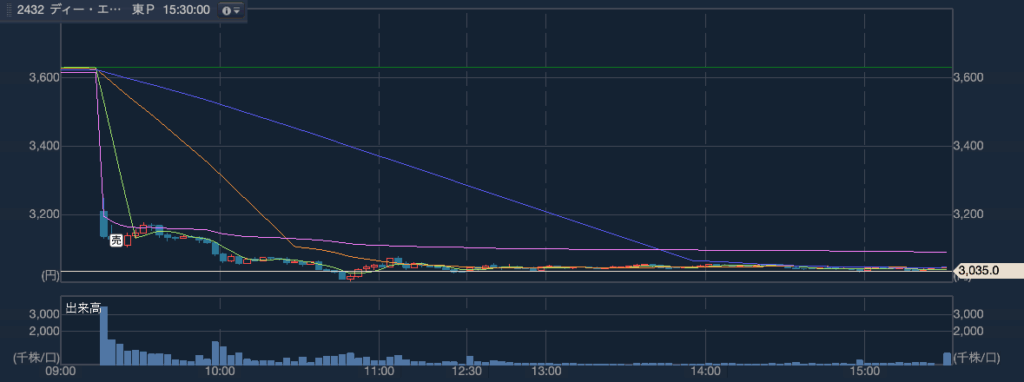Image resolution: width=1024 pixels, height=382 pixels.
Task: Click the 10:00 time axis label
Action: pyautogui.click(x=220, y=372)
